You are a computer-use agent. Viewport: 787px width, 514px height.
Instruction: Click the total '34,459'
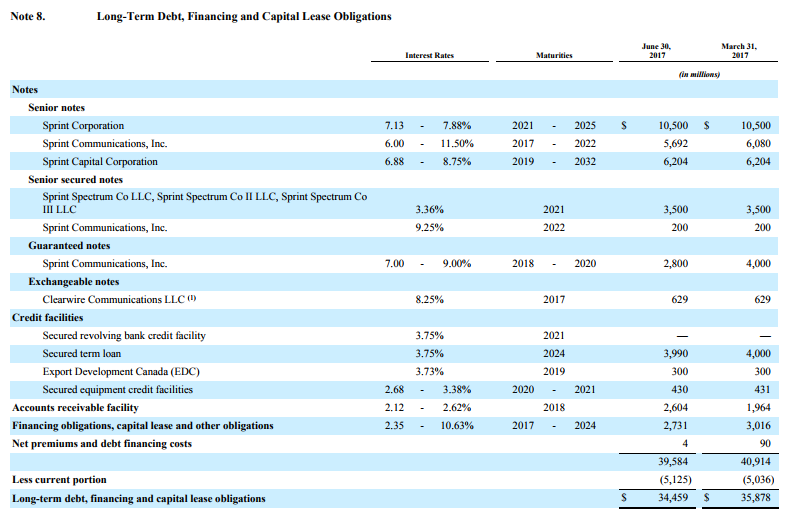pyautogui.click(x=673, y=498)
